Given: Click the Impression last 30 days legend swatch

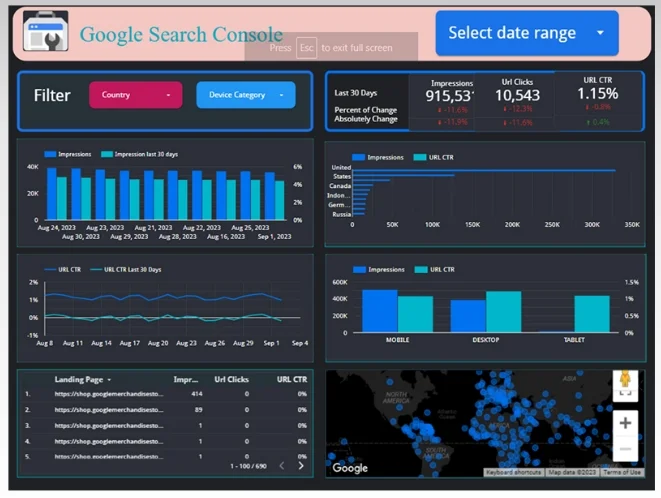Looking at the screenshot, I should 107,154.
